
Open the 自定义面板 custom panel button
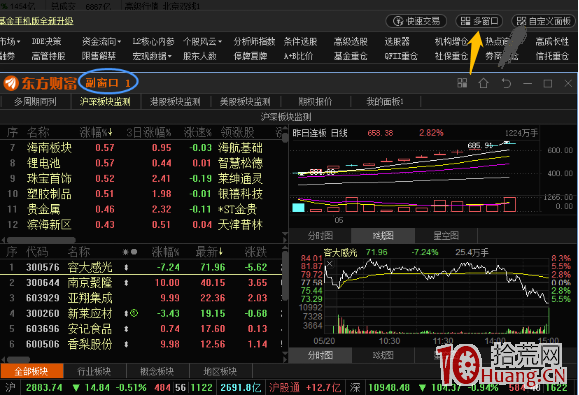point(544,21)
